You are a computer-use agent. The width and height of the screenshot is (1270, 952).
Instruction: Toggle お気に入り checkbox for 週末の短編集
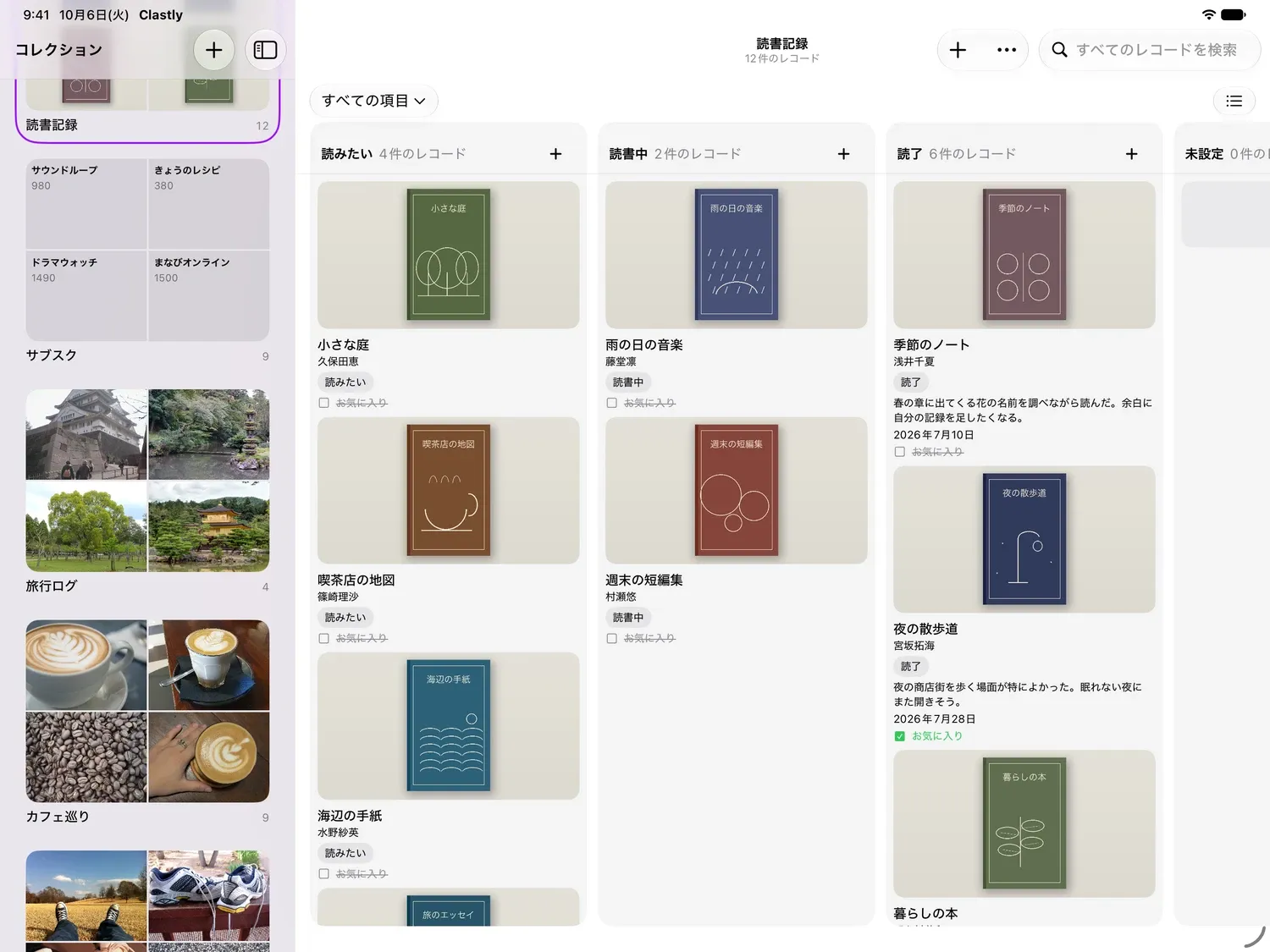tap(611, 638)
